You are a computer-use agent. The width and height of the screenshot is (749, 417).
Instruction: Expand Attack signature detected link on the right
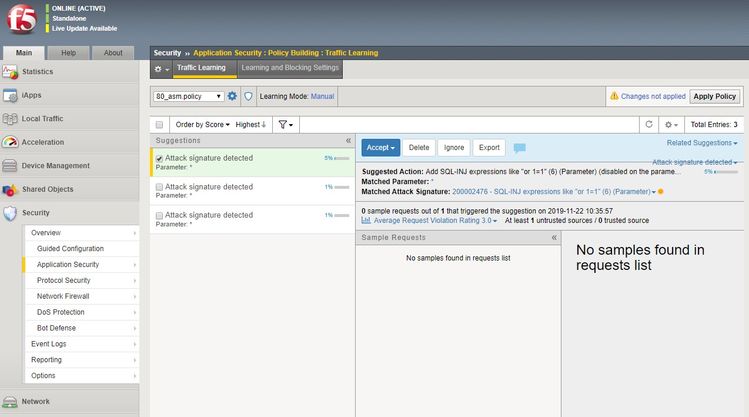click(x=695, y=162)
